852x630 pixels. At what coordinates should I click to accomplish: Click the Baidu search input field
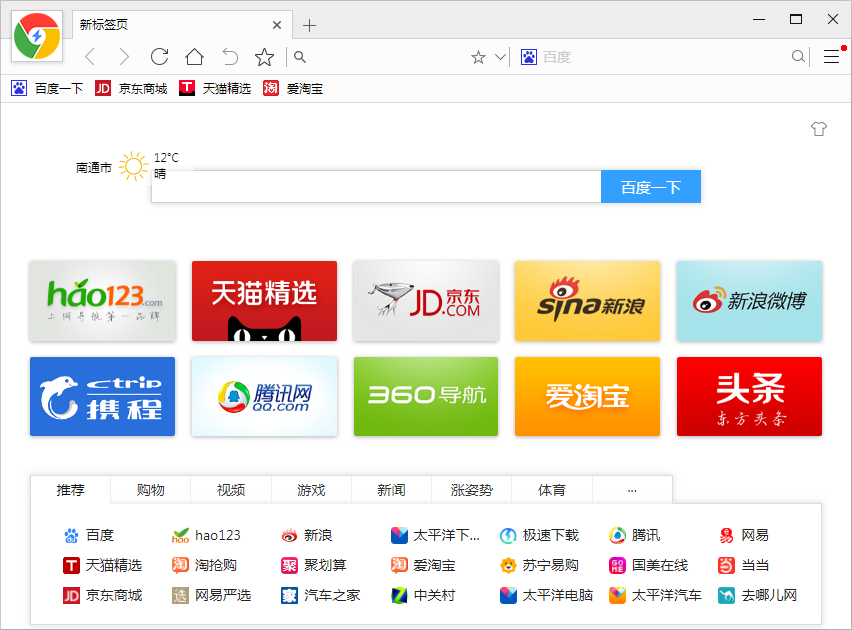(375, 188)
